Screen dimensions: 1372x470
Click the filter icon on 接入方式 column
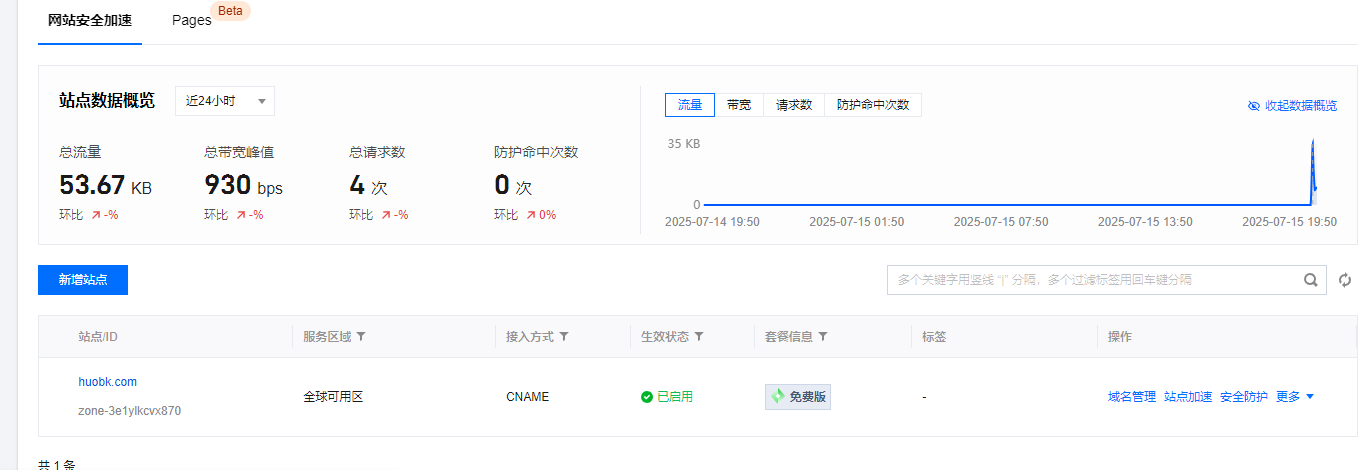tap(564, 337)
